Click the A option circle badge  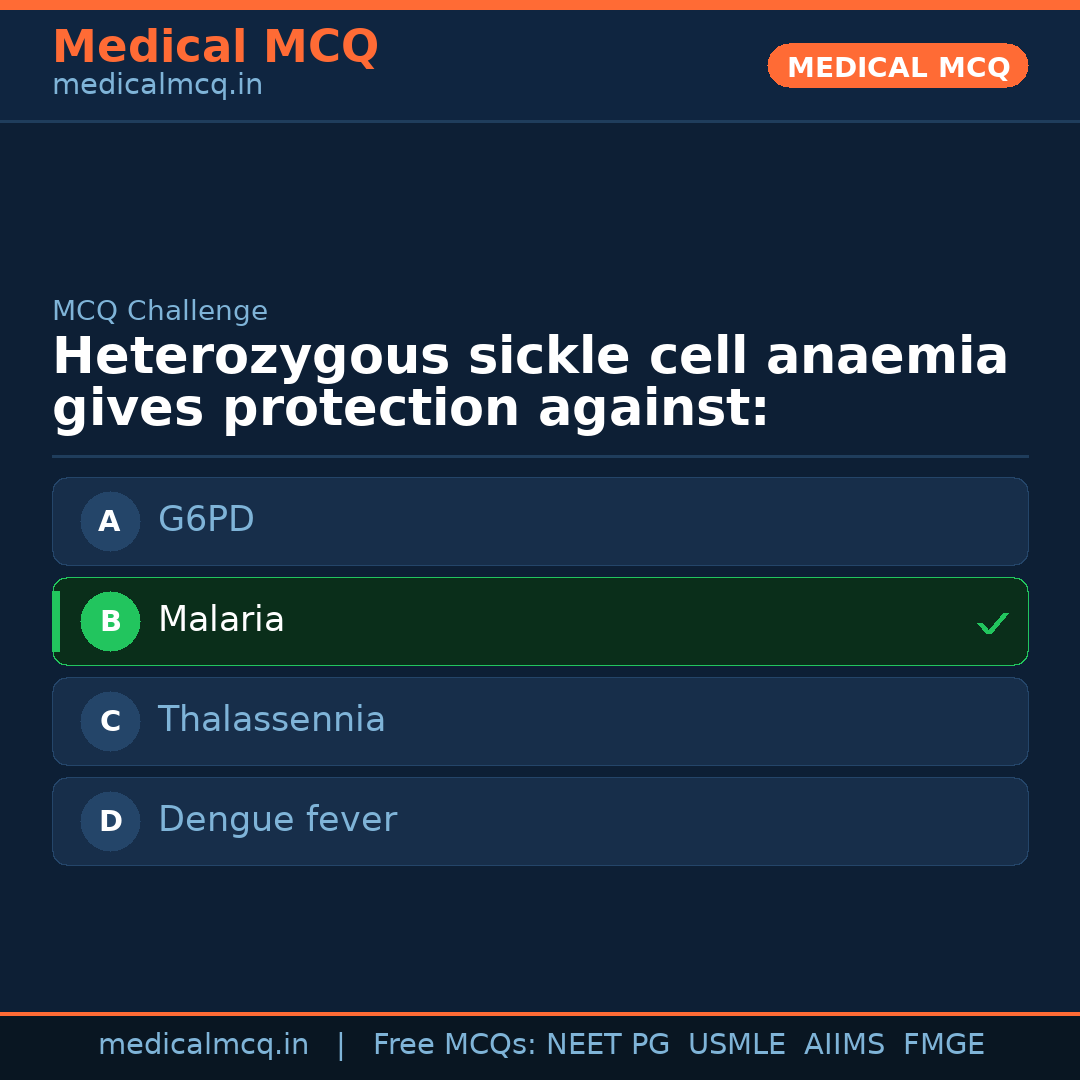[x=110, y=521]
